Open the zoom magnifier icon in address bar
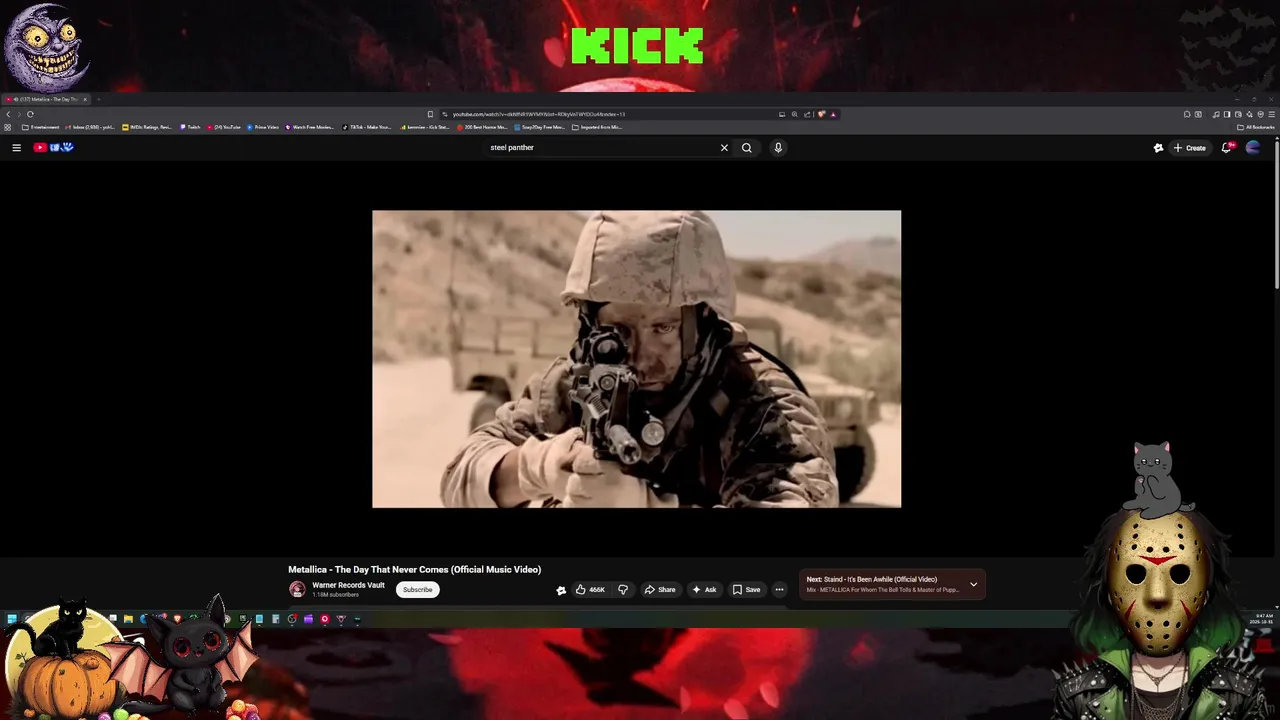The width and height of the screenshot is (1280, 720). (x=794, y=114)
